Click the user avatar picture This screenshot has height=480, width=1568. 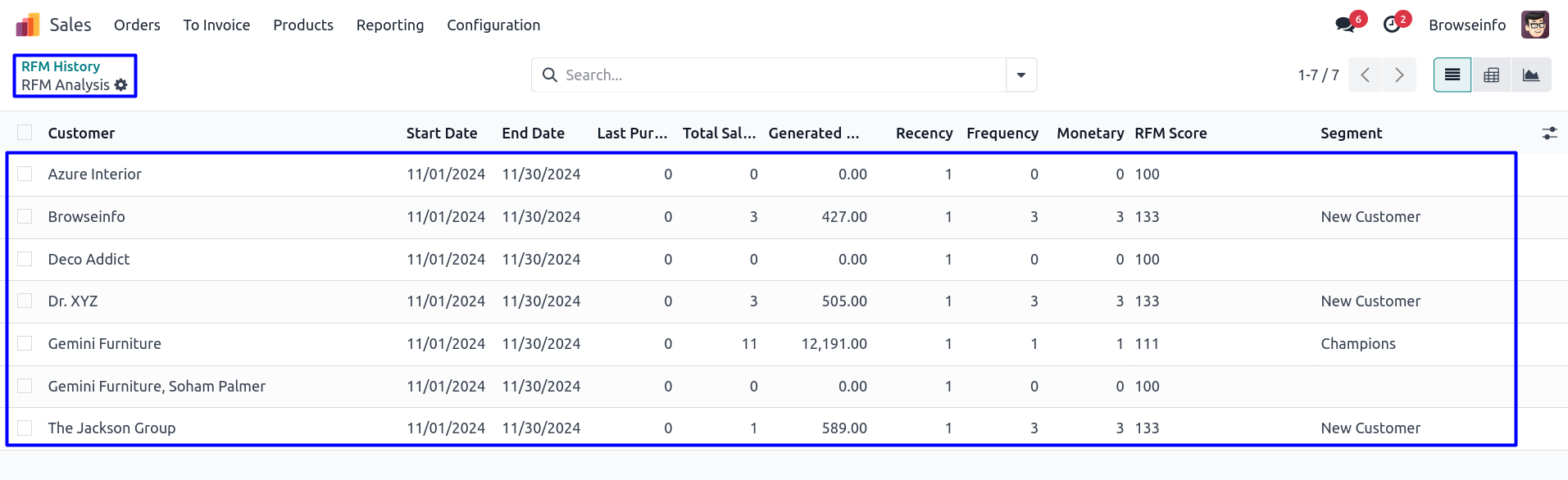point(1534,25)
